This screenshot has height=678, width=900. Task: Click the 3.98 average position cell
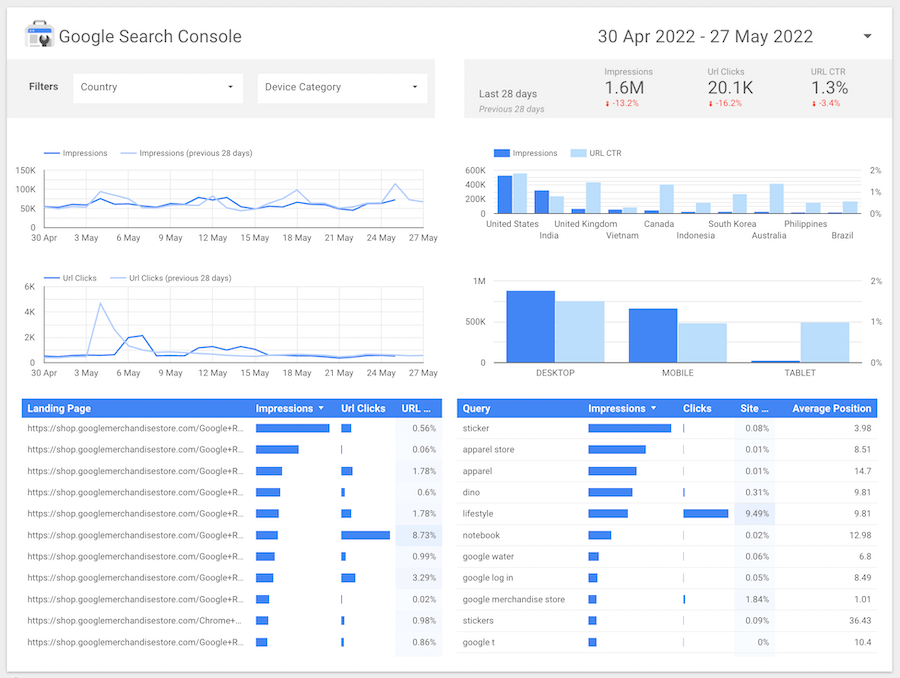tap(862, 428)
